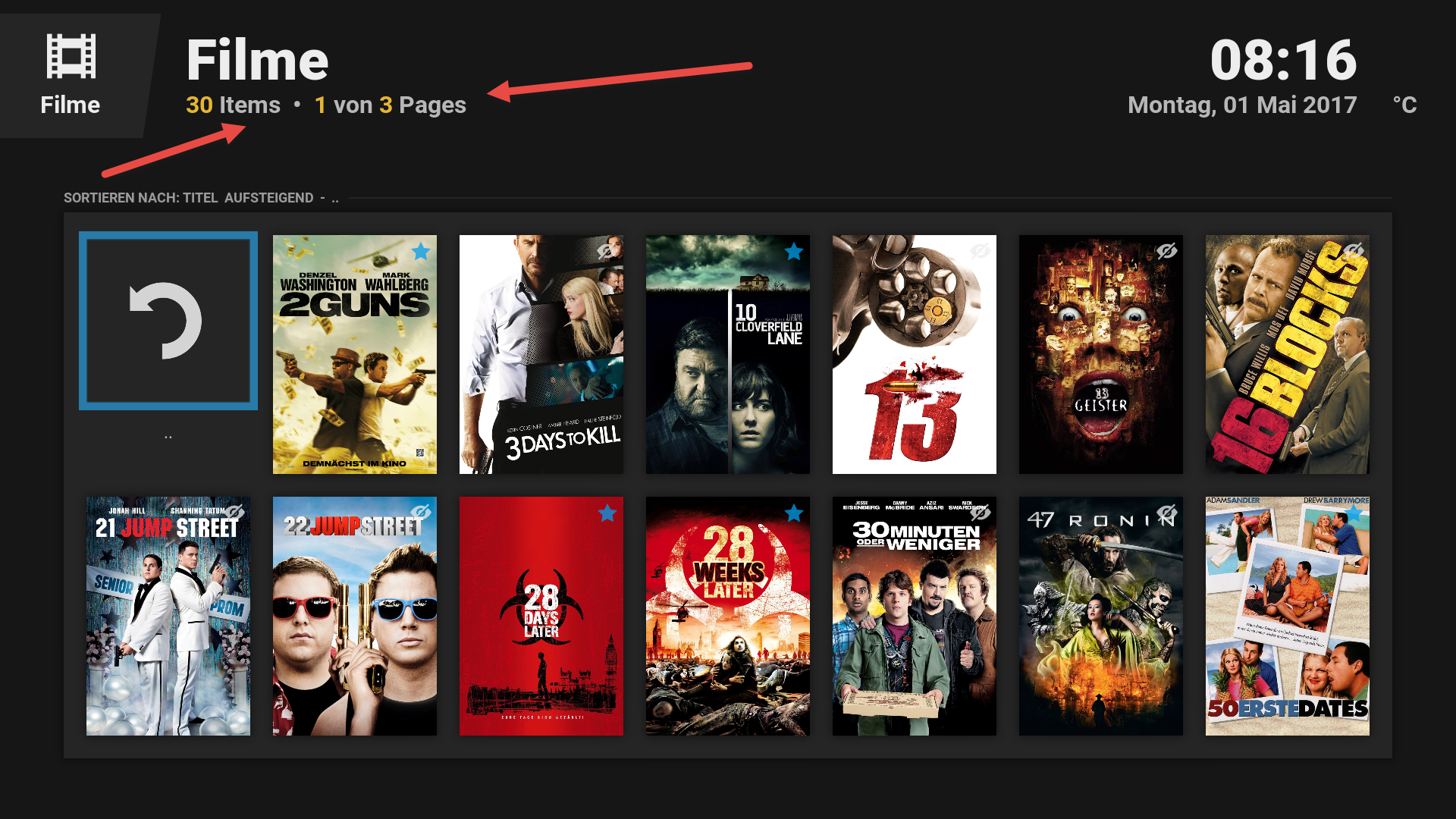1456x819 pixels.
Task: Click unwatched eye icon on 13 poster
Action: tap(980, 251)
